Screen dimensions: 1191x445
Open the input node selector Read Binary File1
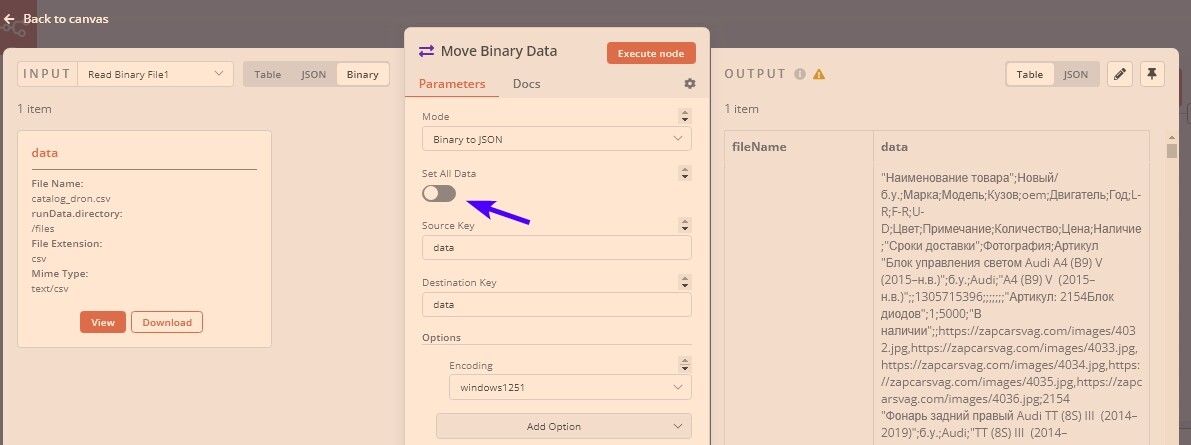point(156,74)
